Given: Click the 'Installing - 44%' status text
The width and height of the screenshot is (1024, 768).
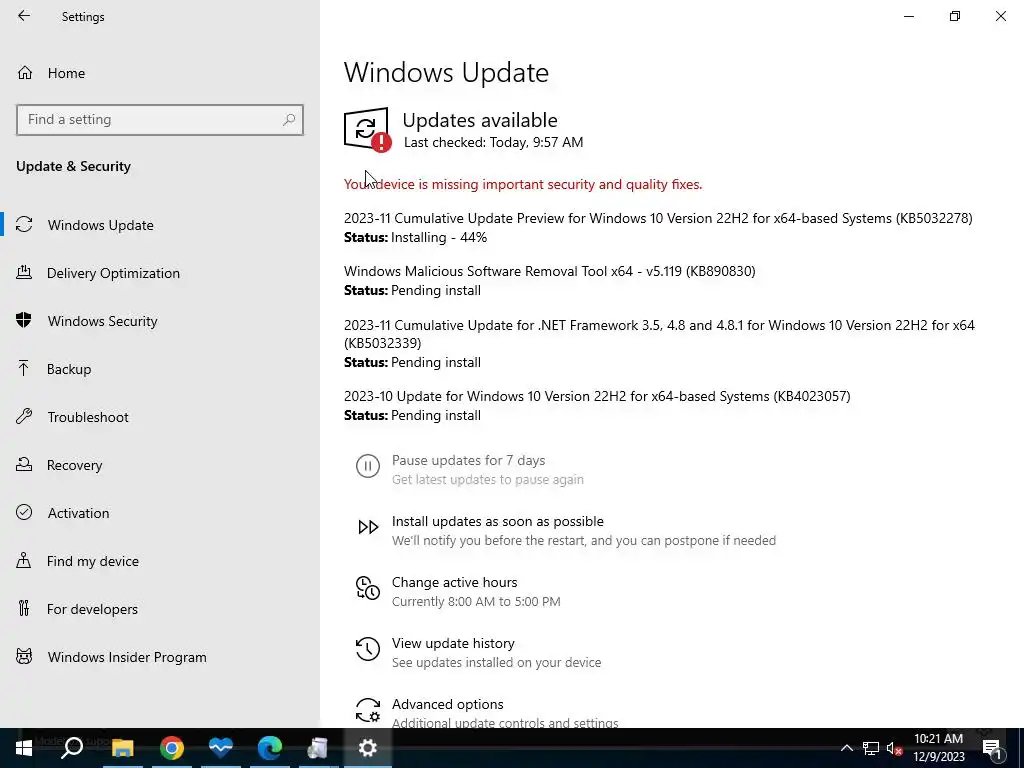Looking at the screenshot, I should coord(439,238).
